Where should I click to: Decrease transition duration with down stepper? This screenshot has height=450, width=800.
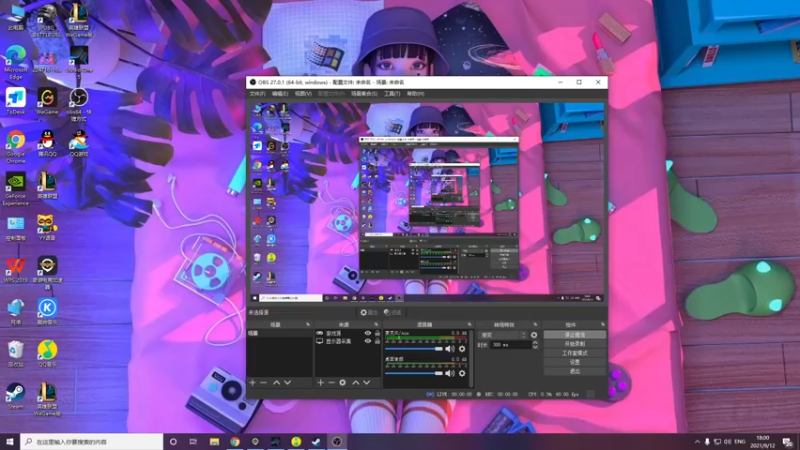click(535, 347)
